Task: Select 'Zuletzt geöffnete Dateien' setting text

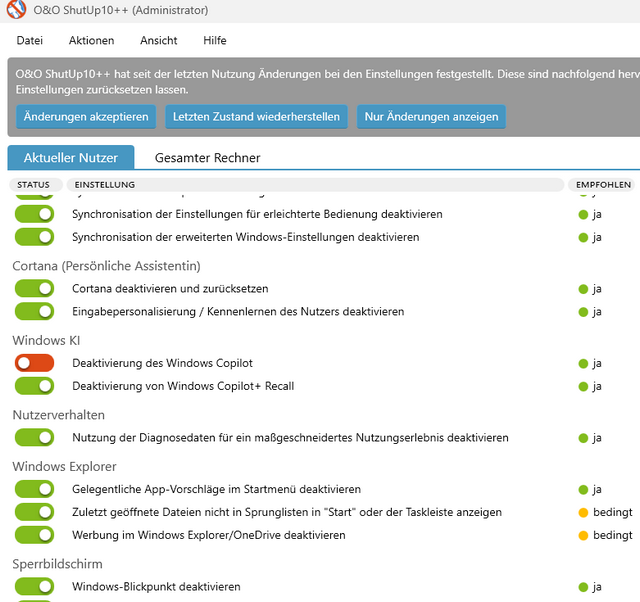Action: point(287,512)
